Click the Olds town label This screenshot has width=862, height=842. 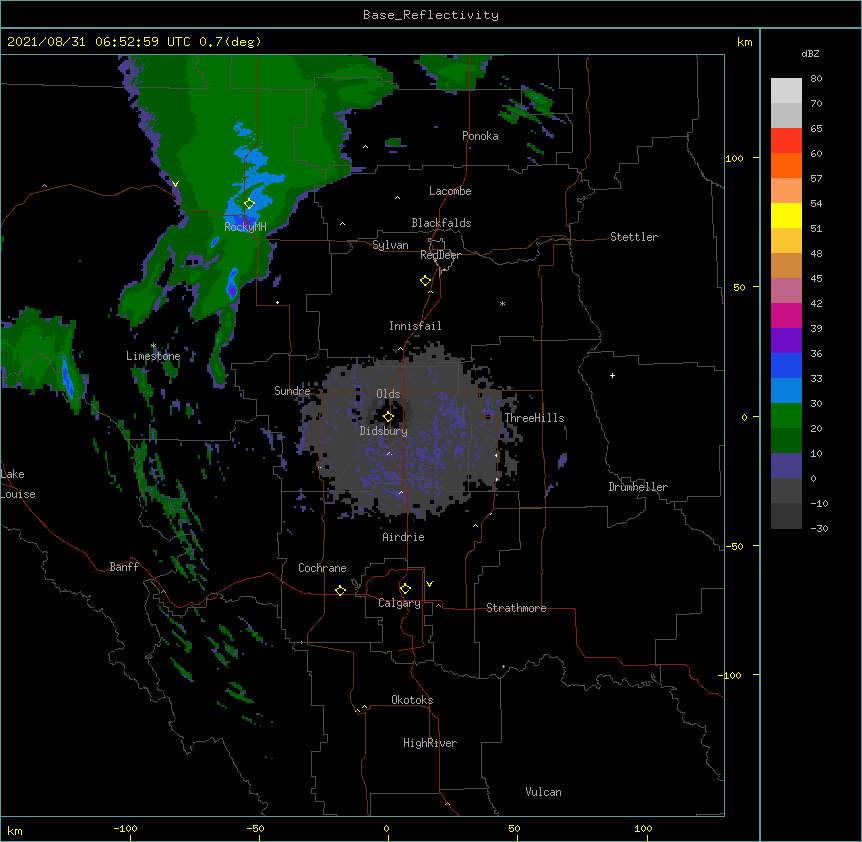click(388, 394)
